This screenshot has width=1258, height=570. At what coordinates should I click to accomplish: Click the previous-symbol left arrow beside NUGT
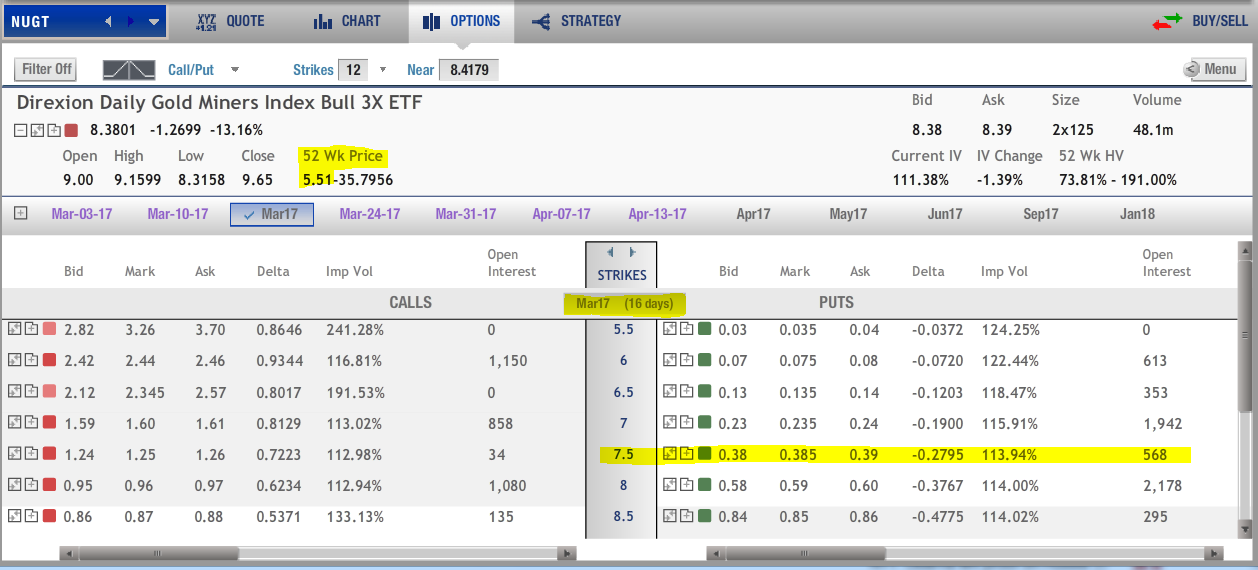coord(108,21)
